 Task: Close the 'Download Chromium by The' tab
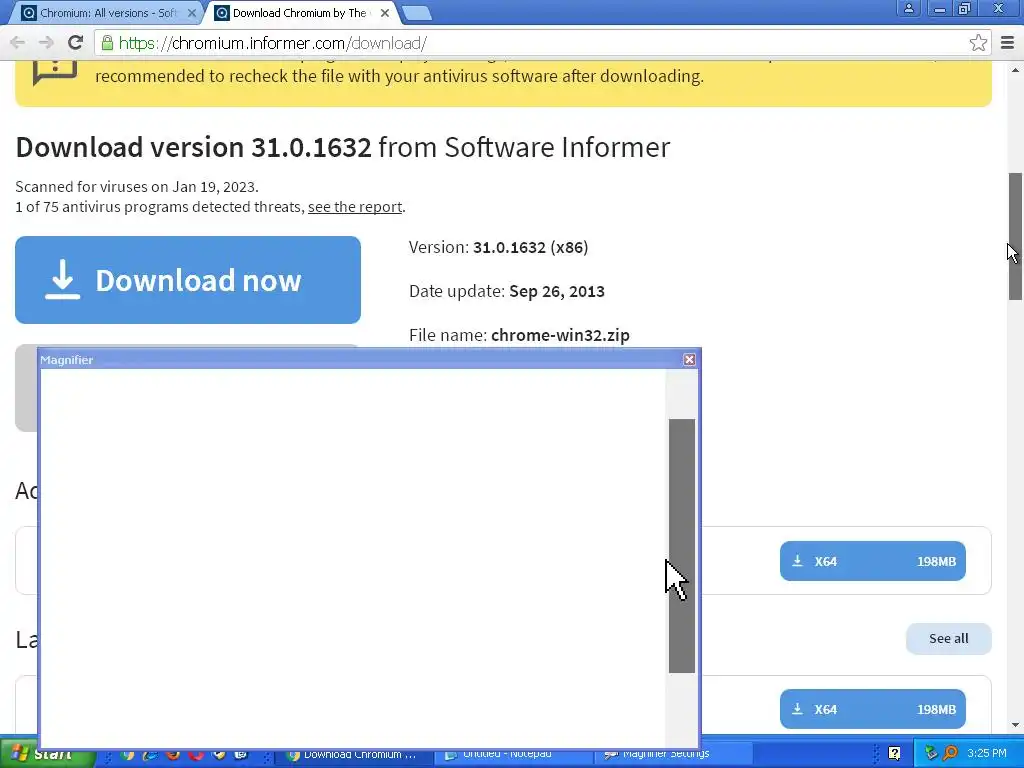(385, 13)
